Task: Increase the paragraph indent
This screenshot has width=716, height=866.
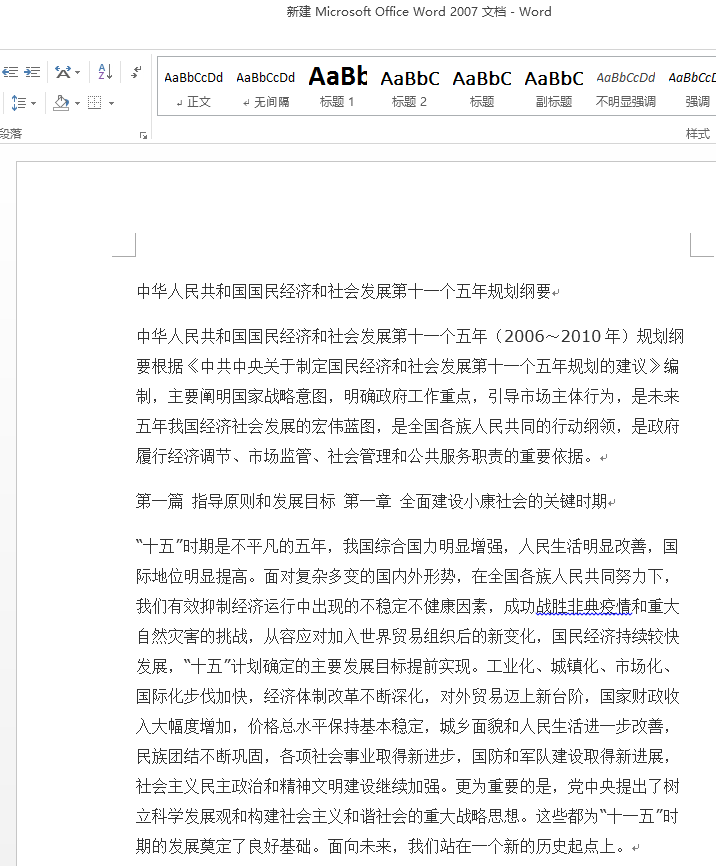Action: point(32,72)
